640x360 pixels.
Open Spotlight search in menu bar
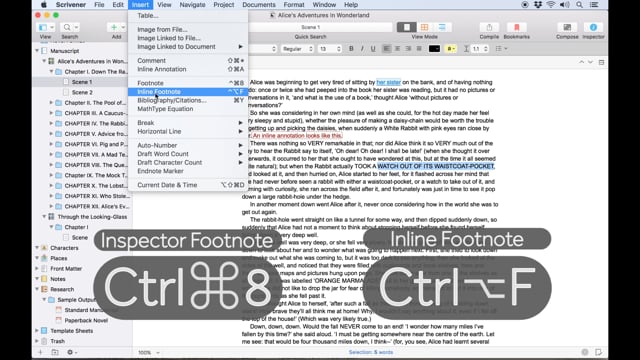[579, 5]
